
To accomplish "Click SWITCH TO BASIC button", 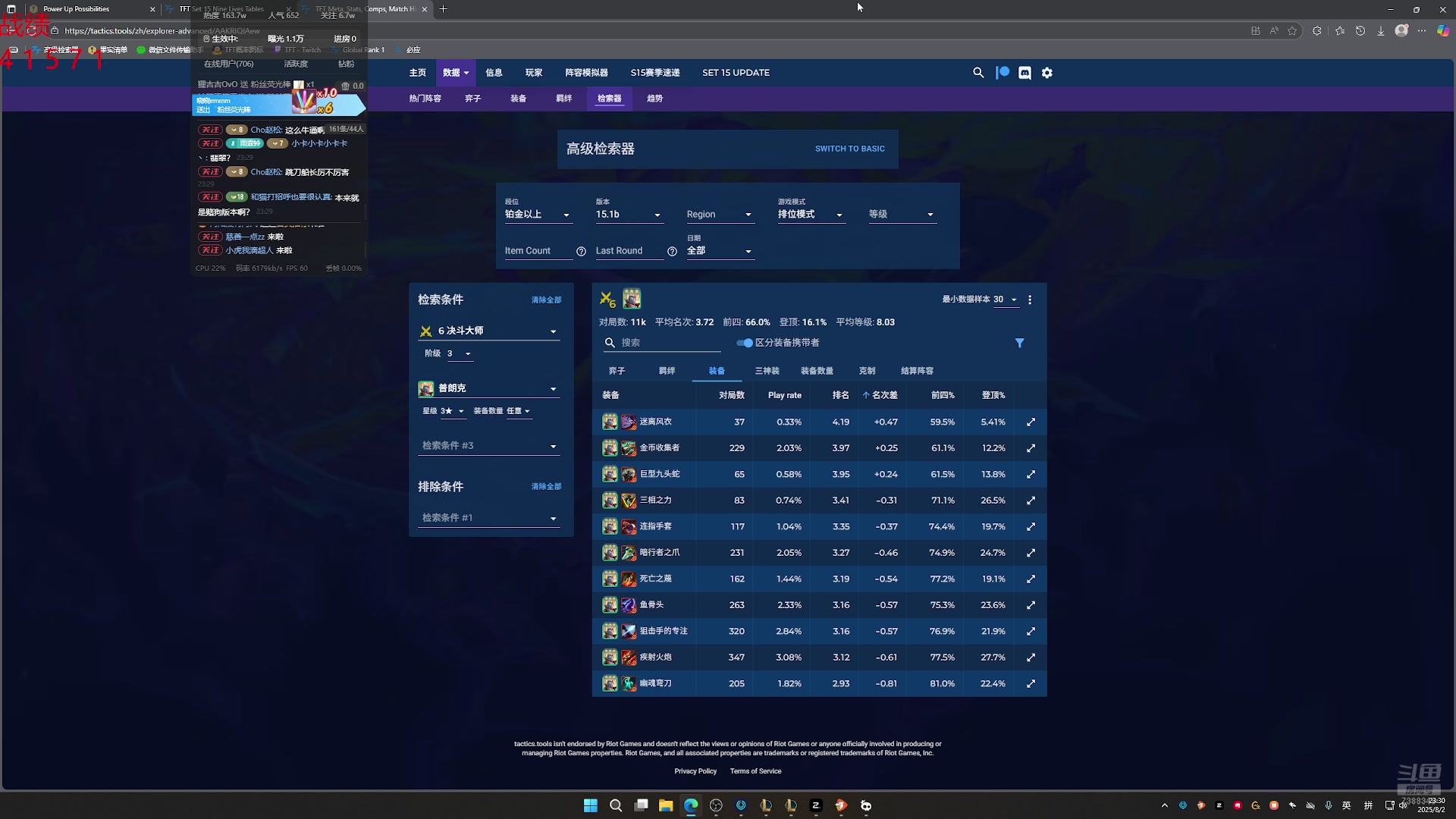I will [849, 149].
